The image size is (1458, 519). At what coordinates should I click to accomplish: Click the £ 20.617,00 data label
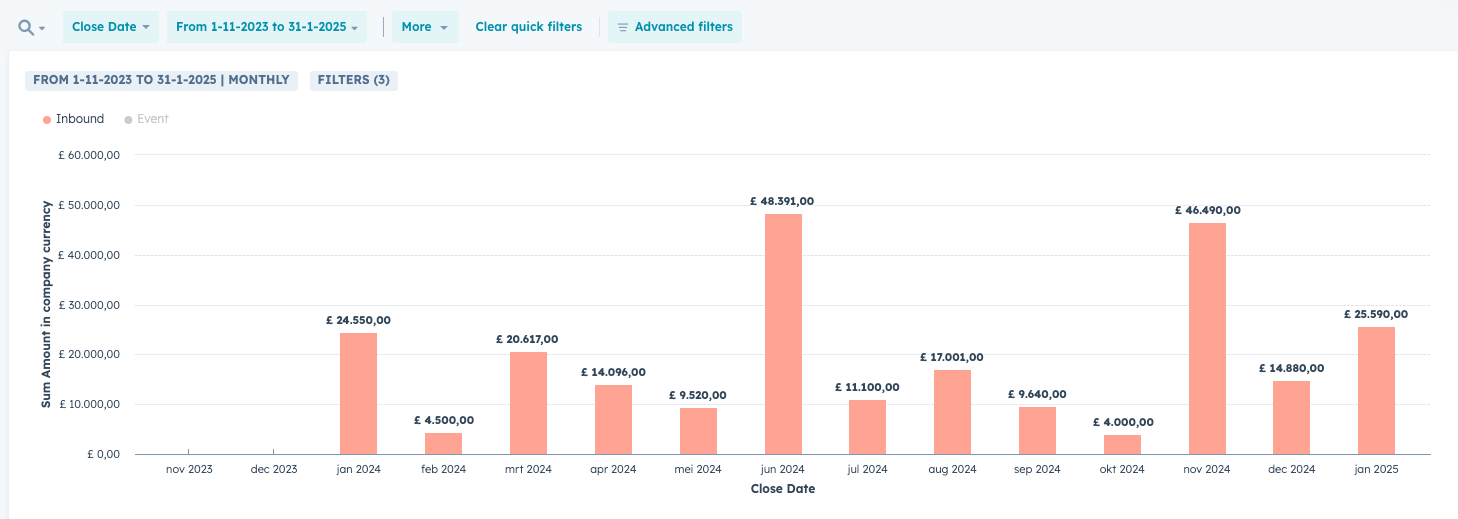click(528, 339)
